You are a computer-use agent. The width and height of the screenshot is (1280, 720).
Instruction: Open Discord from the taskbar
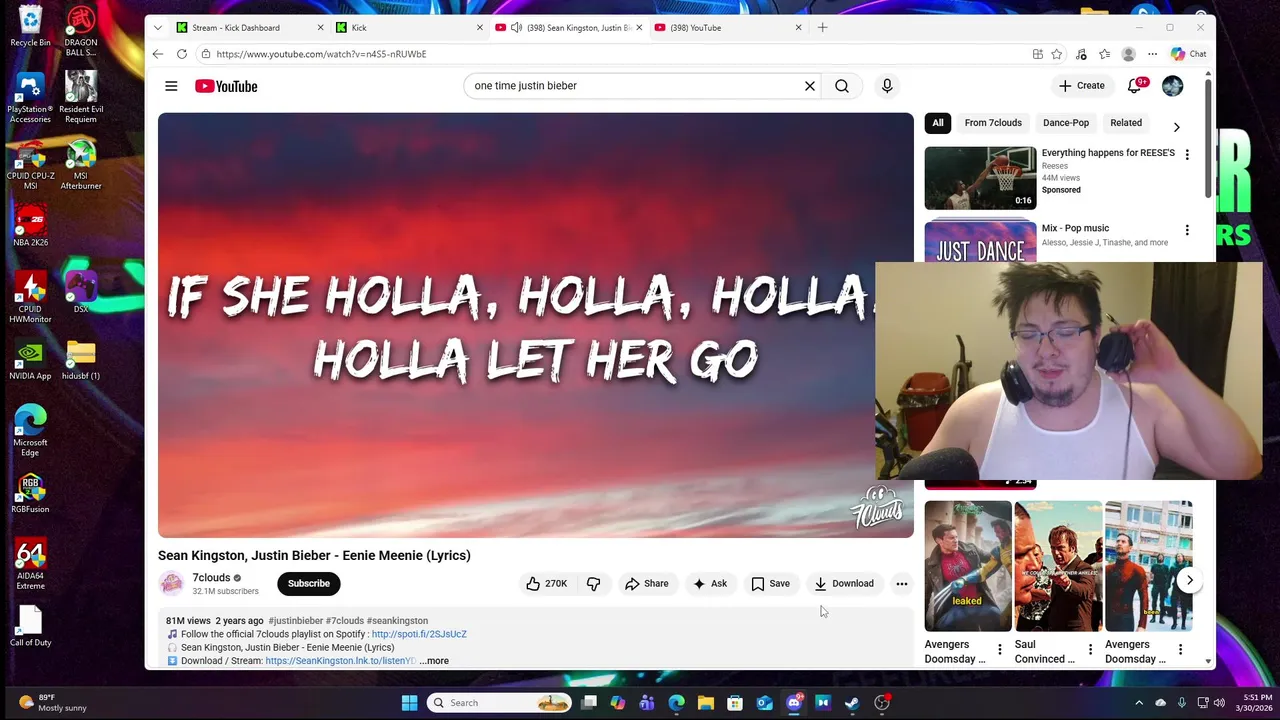(x=794, y=703)
